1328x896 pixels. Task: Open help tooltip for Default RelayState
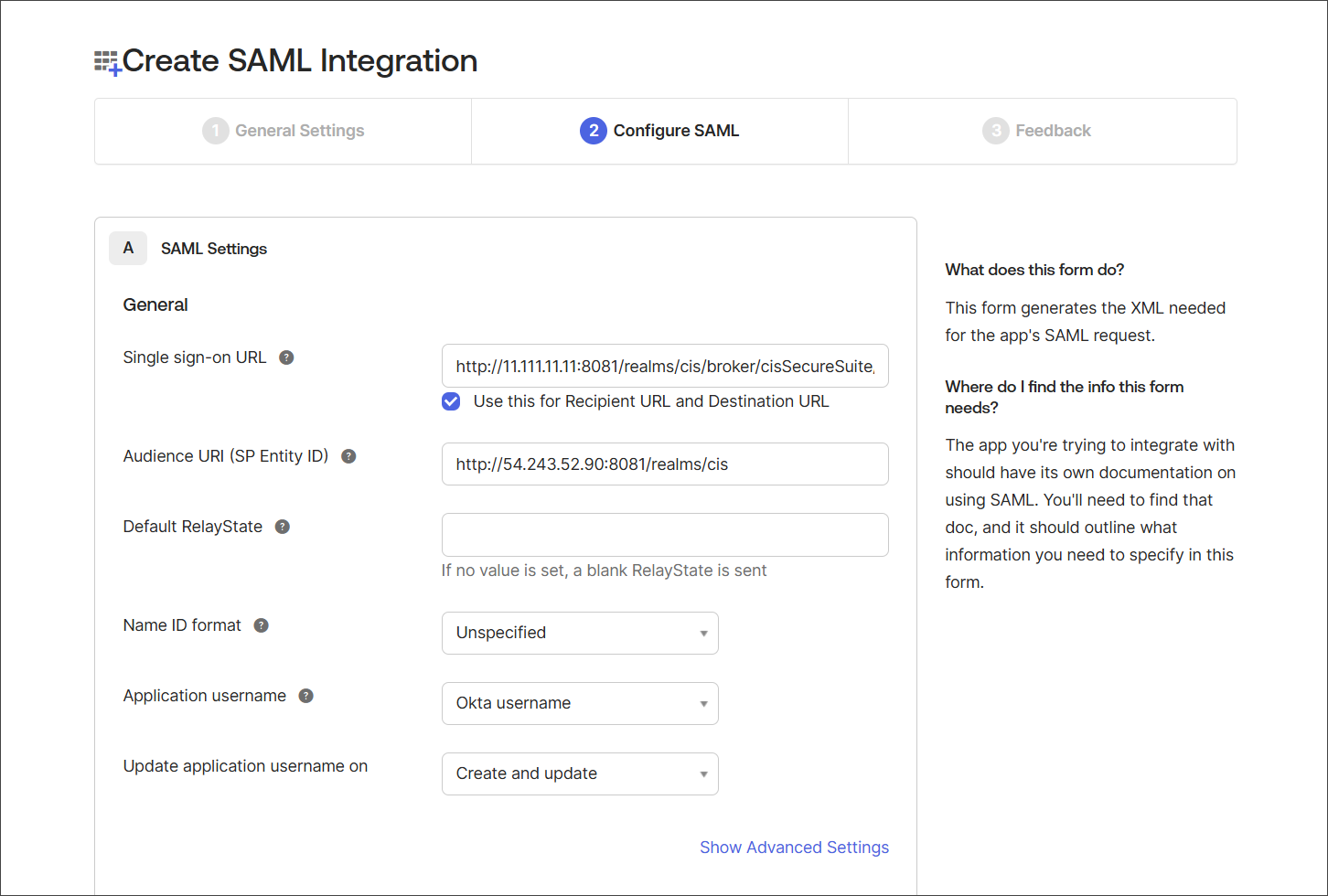pyautogui.click(x=283, y=527)
